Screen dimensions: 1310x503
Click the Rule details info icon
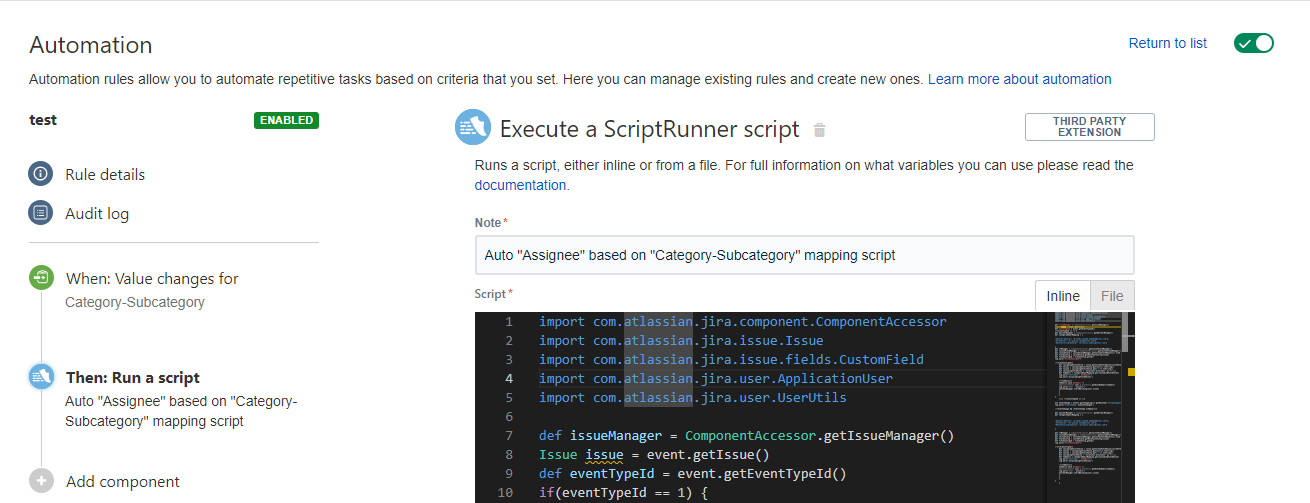pos(40,174)
